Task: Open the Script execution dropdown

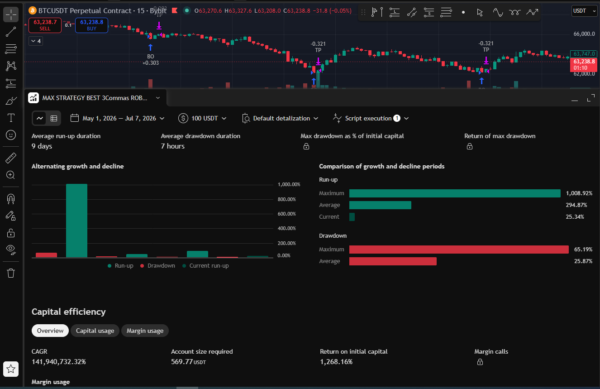Action: [370, 119]
